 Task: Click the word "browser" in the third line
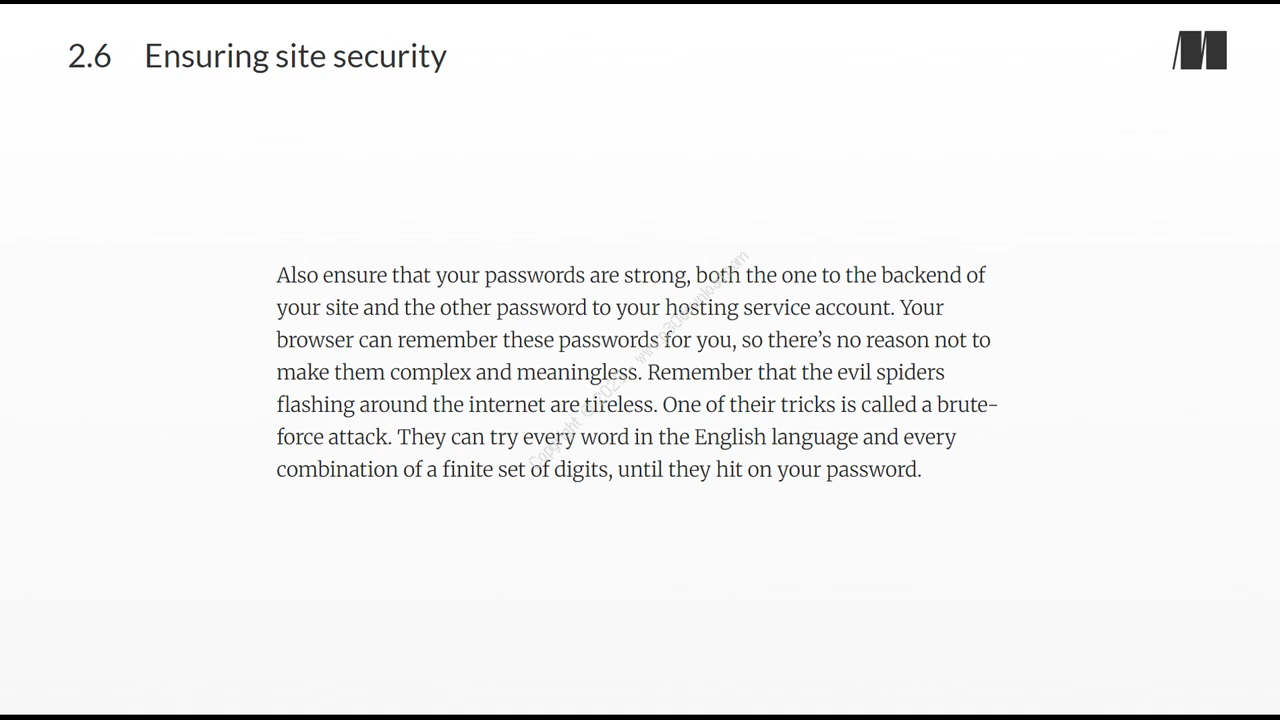coord(315,340)
